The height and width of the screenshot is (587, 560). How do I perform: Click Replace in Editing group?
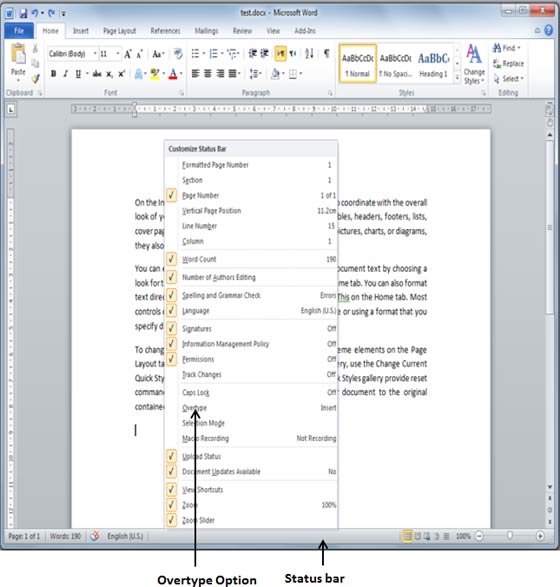(x=508, y=64)
